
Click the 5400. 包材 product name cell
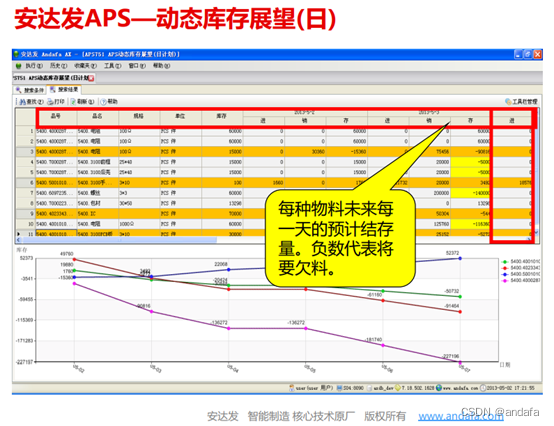98,203
